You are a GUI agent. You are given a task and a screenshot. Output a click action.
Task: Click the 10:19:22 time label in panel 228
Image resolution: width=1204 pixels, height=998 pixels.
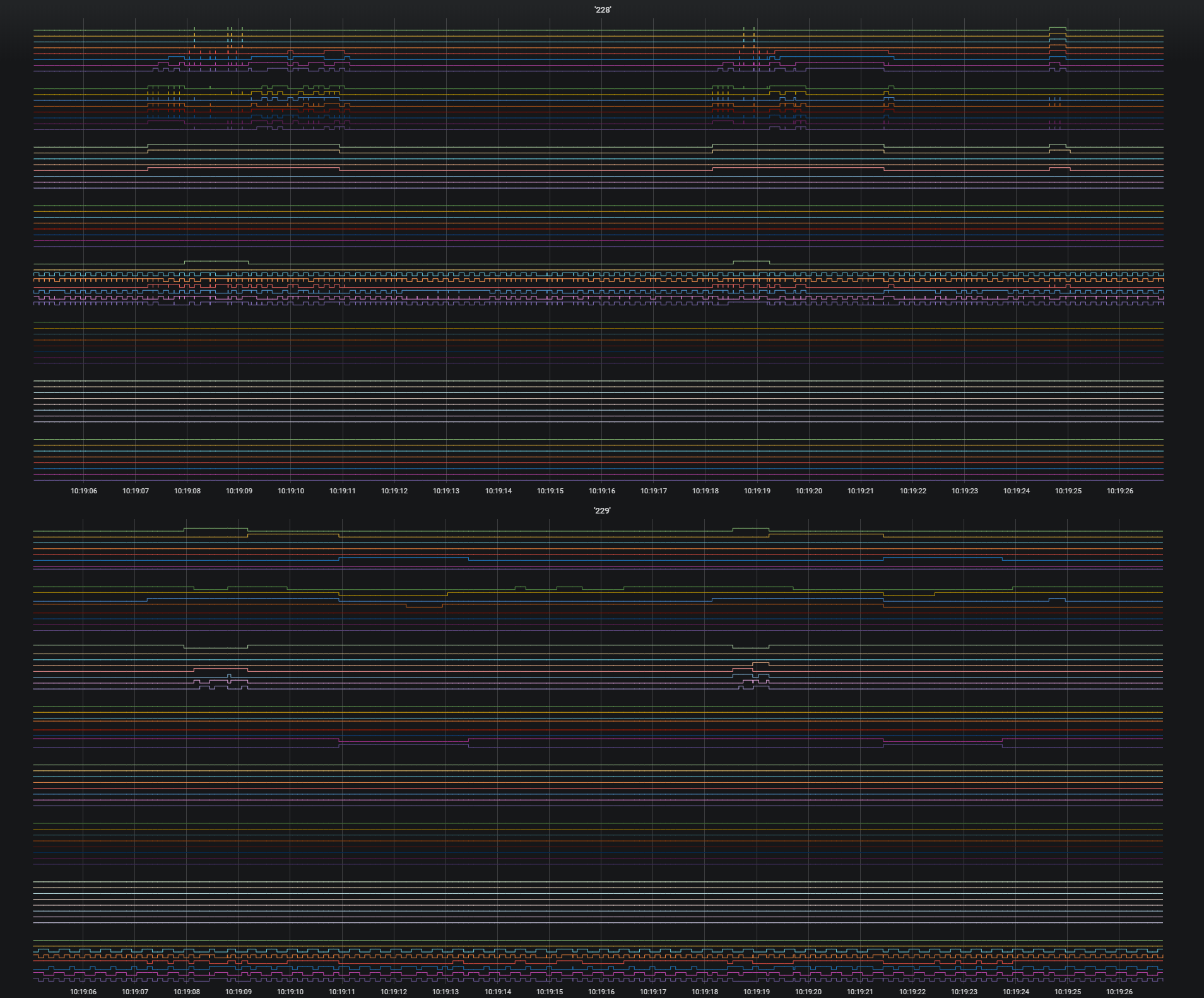[x=913, y=491]
